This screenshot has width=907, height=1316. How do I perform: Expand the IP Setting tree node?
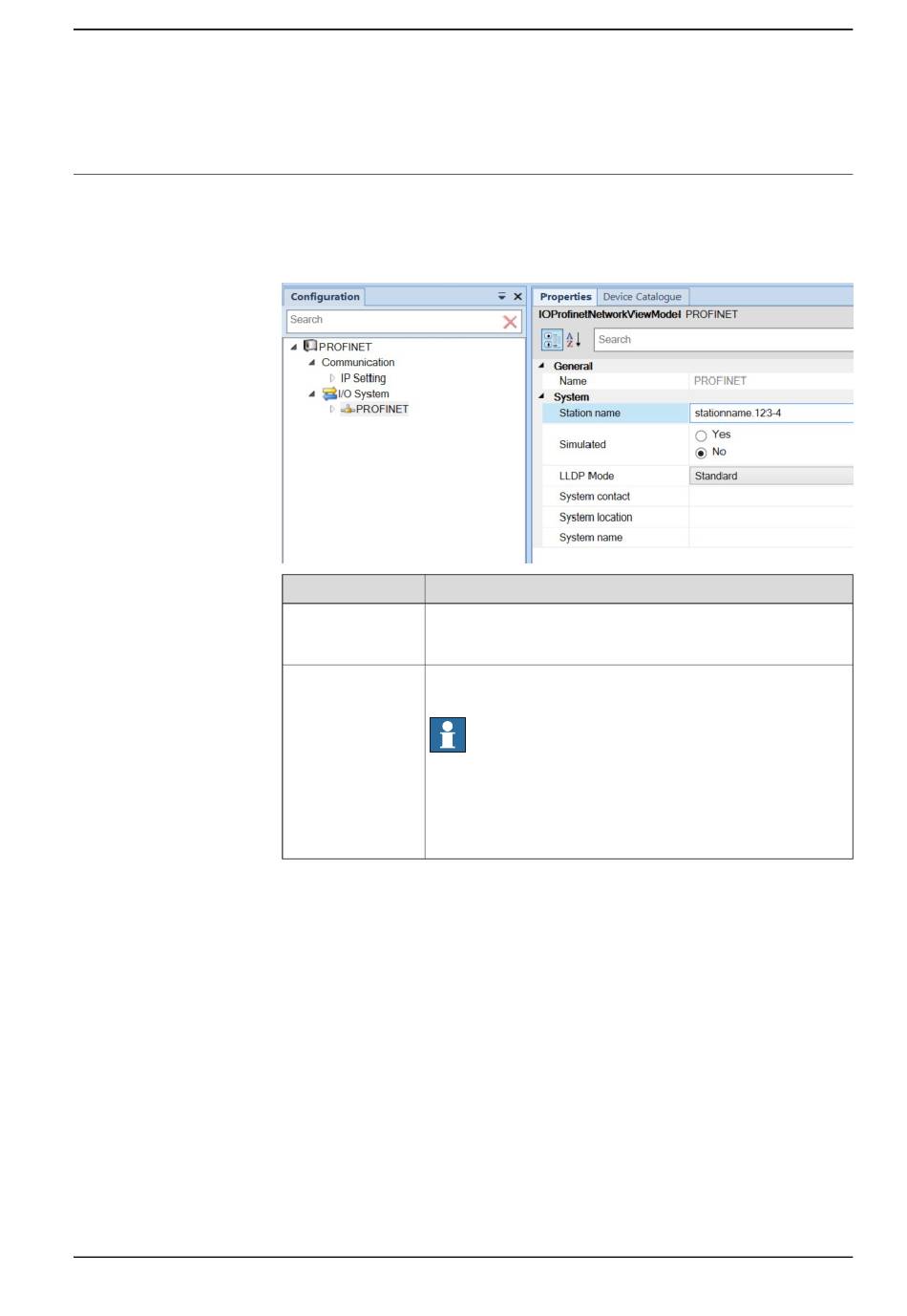point(332,378)
